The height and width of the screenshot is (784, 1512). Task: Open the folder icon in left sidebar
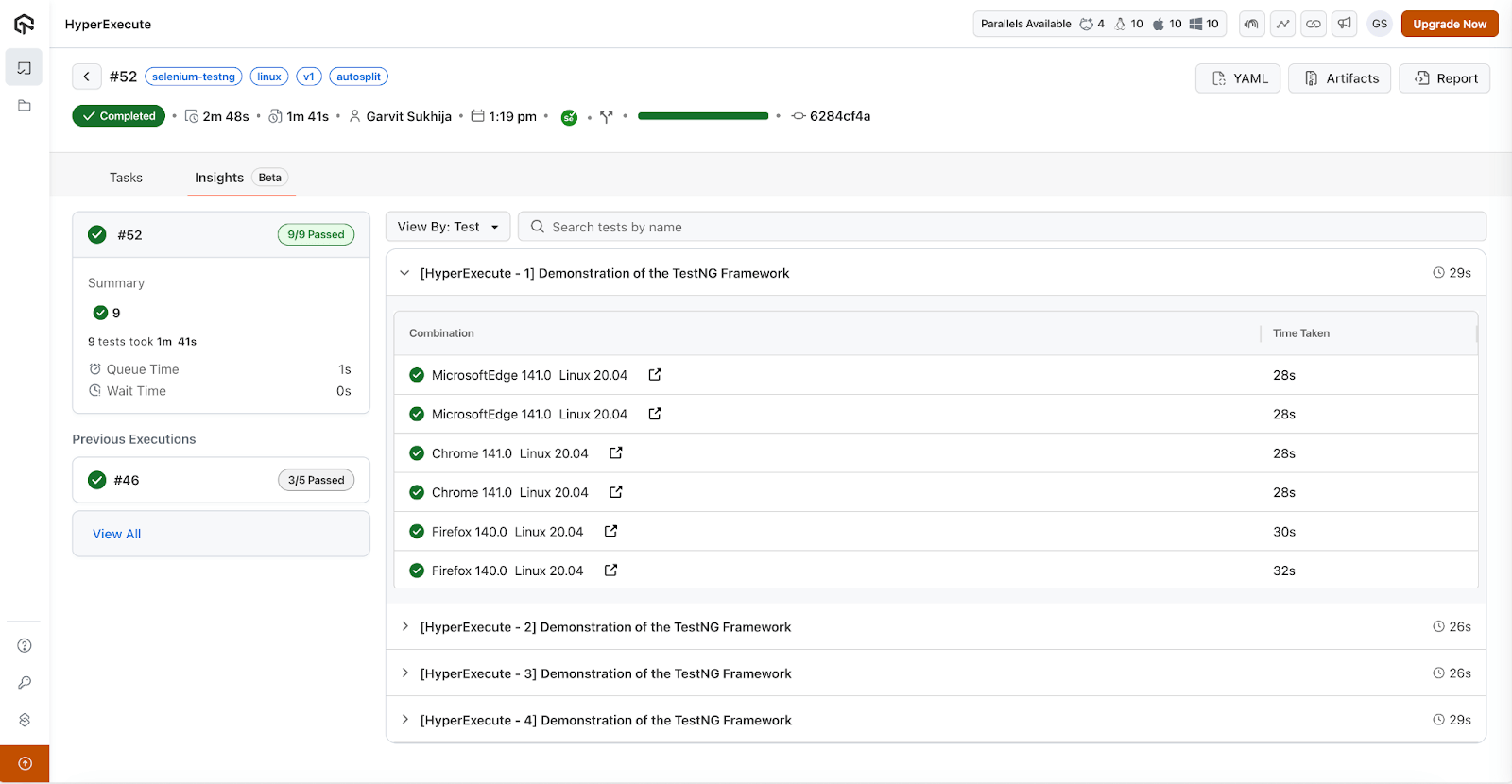[25, 106]
